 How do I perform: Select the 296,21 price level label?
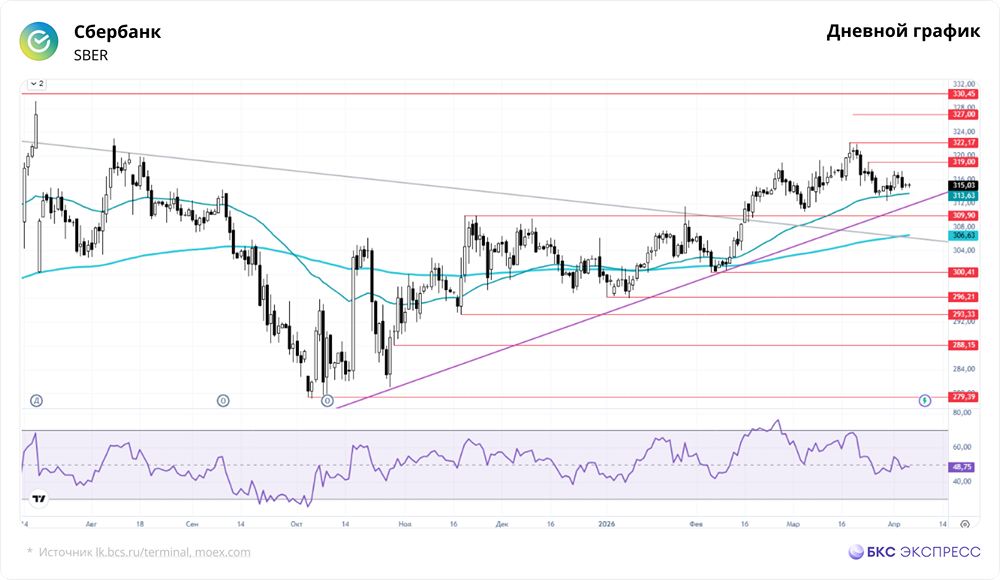tap(963, 297)
